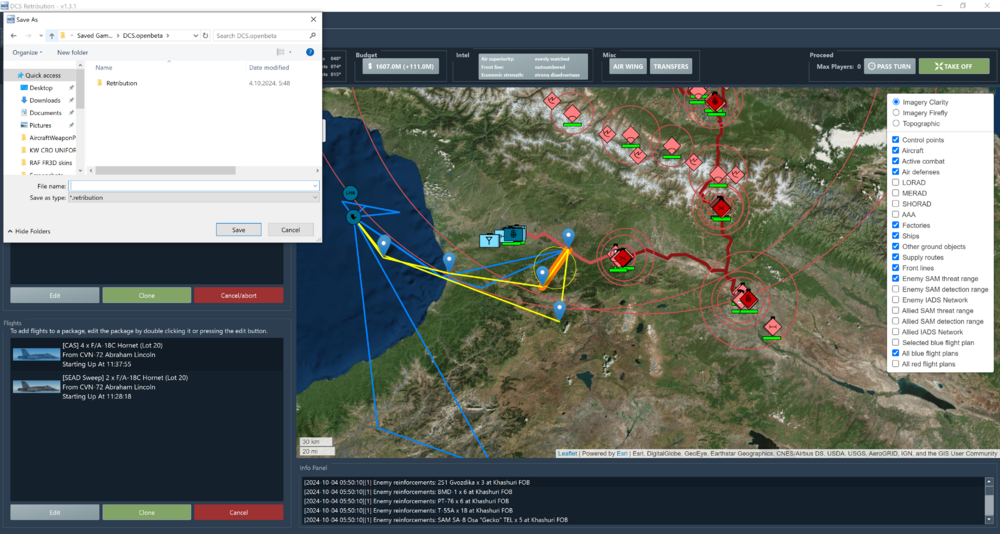Click the change view icon in Save As toolbar

pyautogui.click(x=281, y=52)
